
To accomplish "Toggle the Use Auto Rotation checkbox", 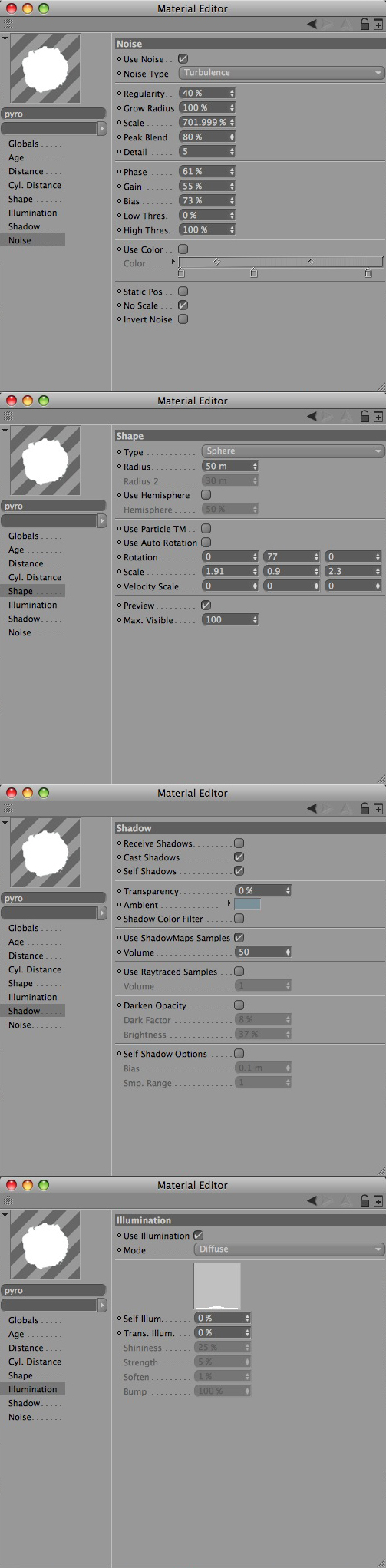I will point(206,543).
